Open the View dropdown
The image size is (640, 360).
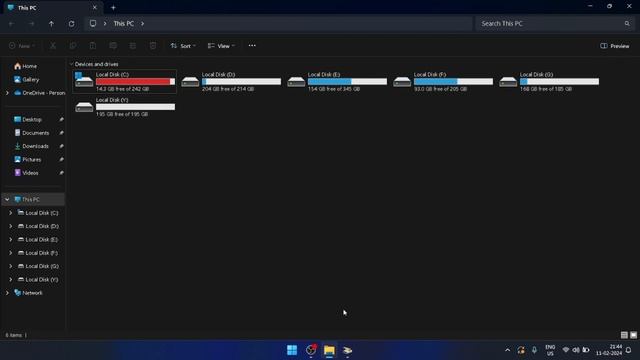click(221, 46)
